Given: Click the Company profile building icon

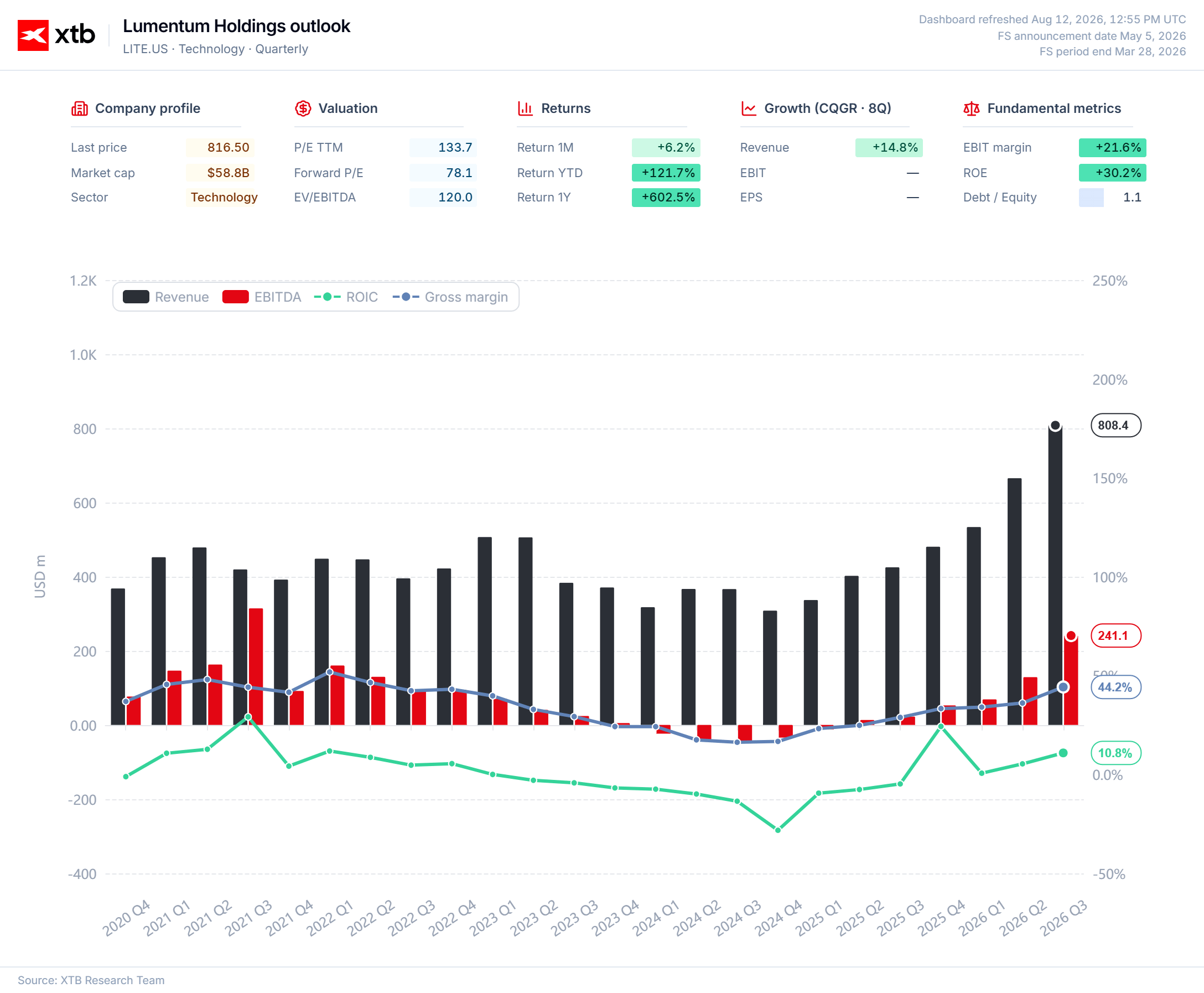Looking at the screenshot, I should pyautogui.click(x=80, y=108).
